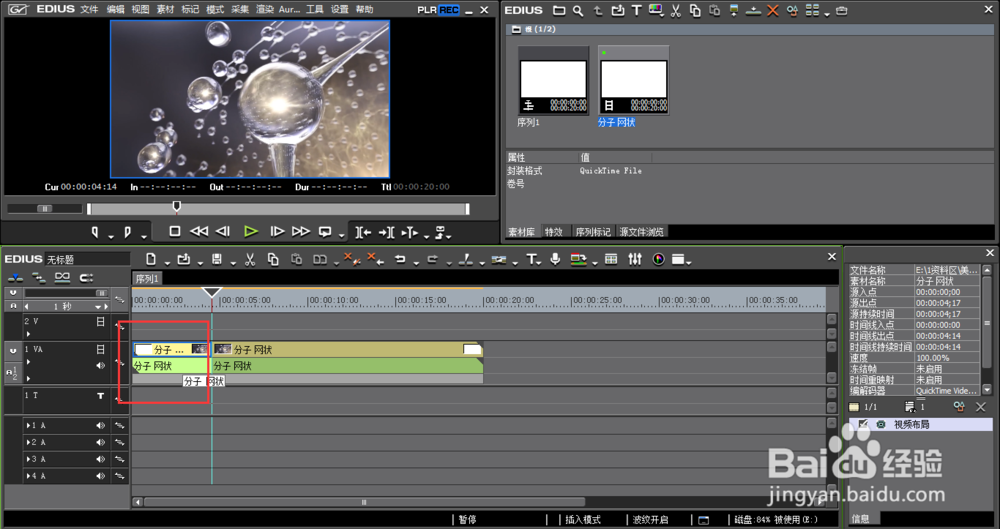1000x529 pixels.
Task: Jump to the next edit point
Action: click(x=386, y=232)
